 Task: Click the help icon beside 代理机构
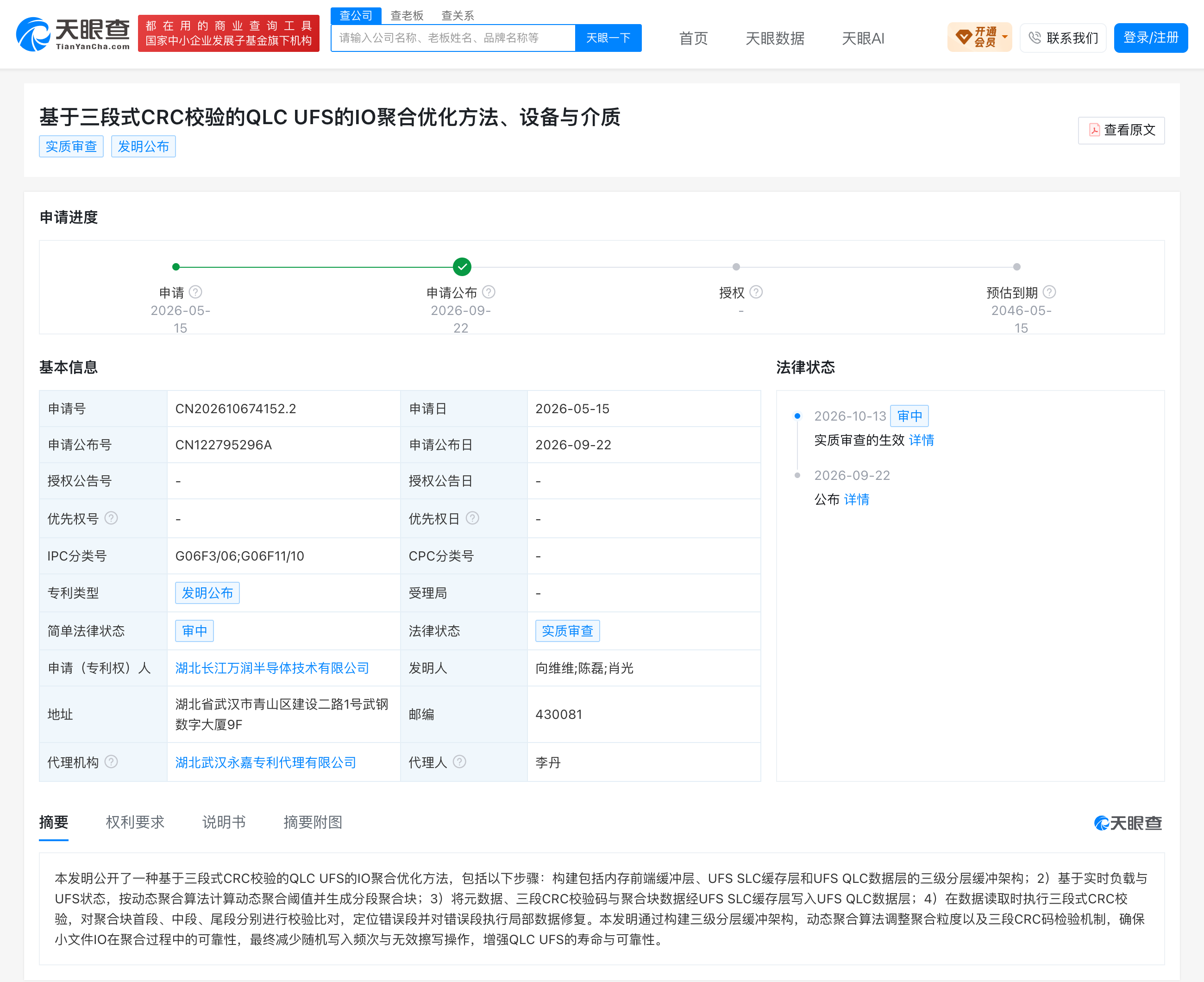(x=112, y=762)
